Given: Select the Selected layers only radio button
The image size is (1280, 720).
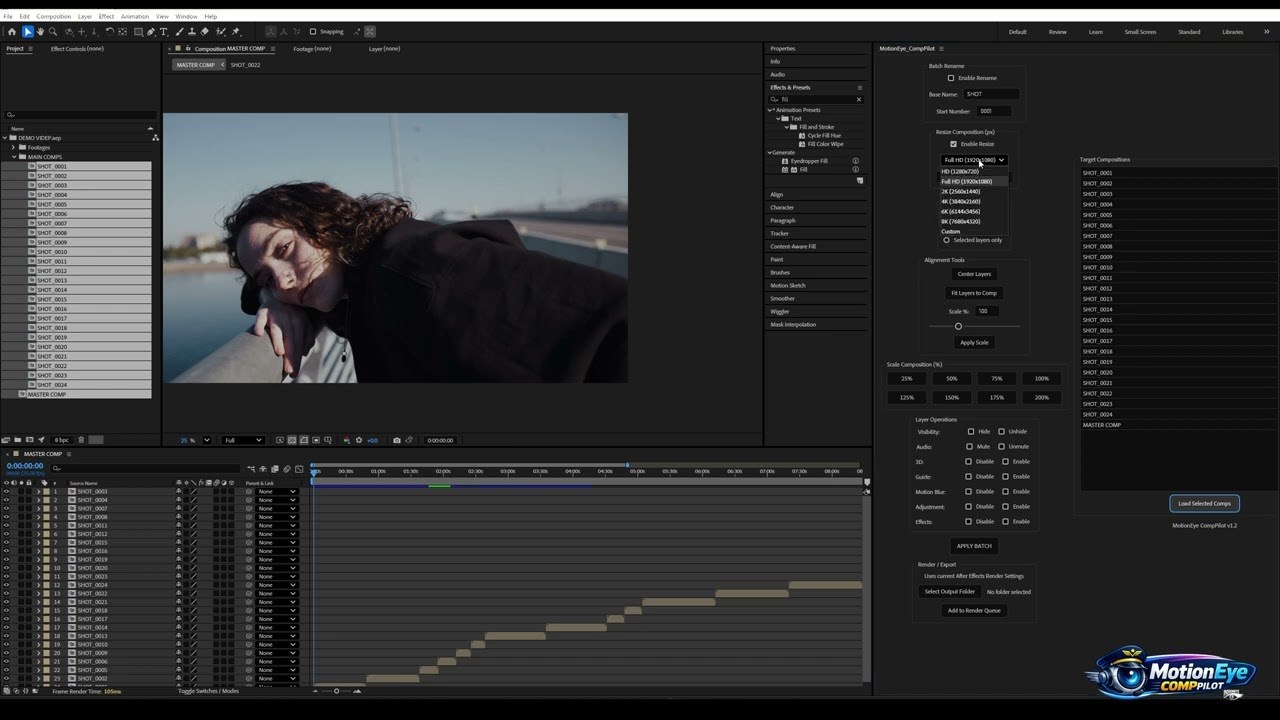Looking at the screenshot, I should 946,240.
